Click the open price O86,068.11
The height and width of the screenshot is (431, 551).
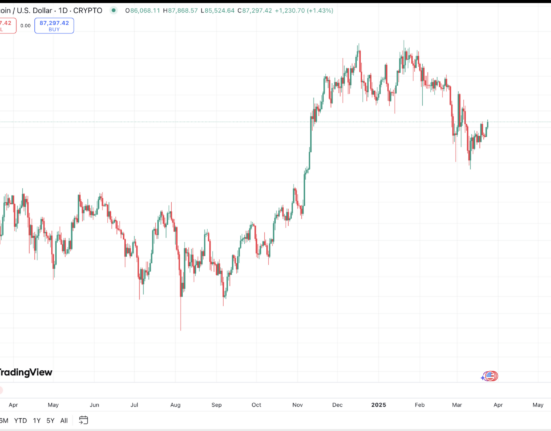tap(143, 11)
